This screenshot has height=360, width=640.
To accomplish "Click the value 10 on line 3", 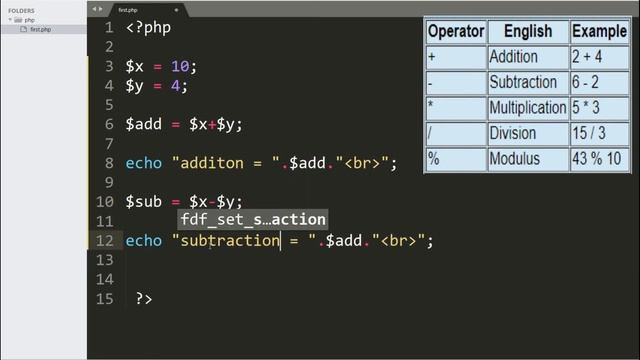I will (x=180, y=66).
